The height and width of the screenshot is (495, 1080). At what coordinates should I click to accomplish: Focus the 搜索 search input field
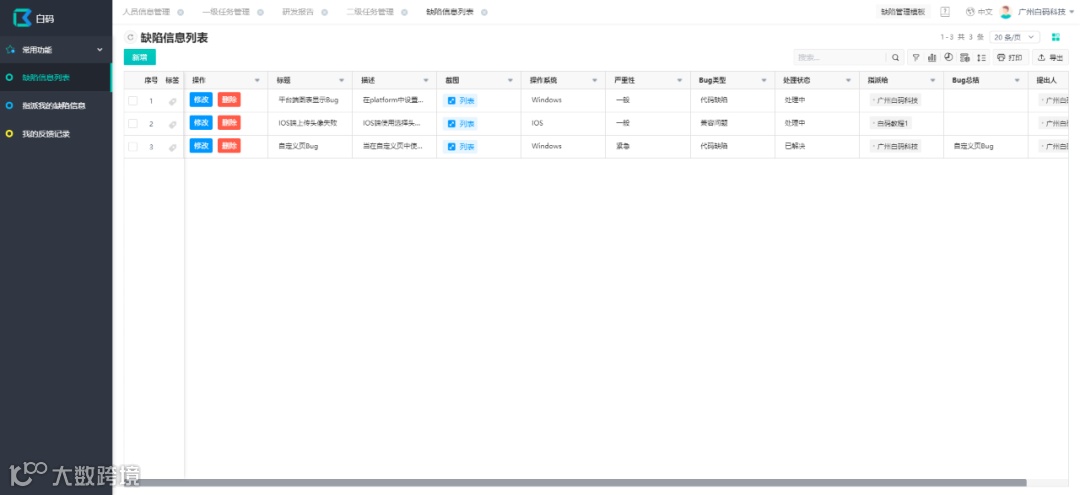[x=840, y=58]
